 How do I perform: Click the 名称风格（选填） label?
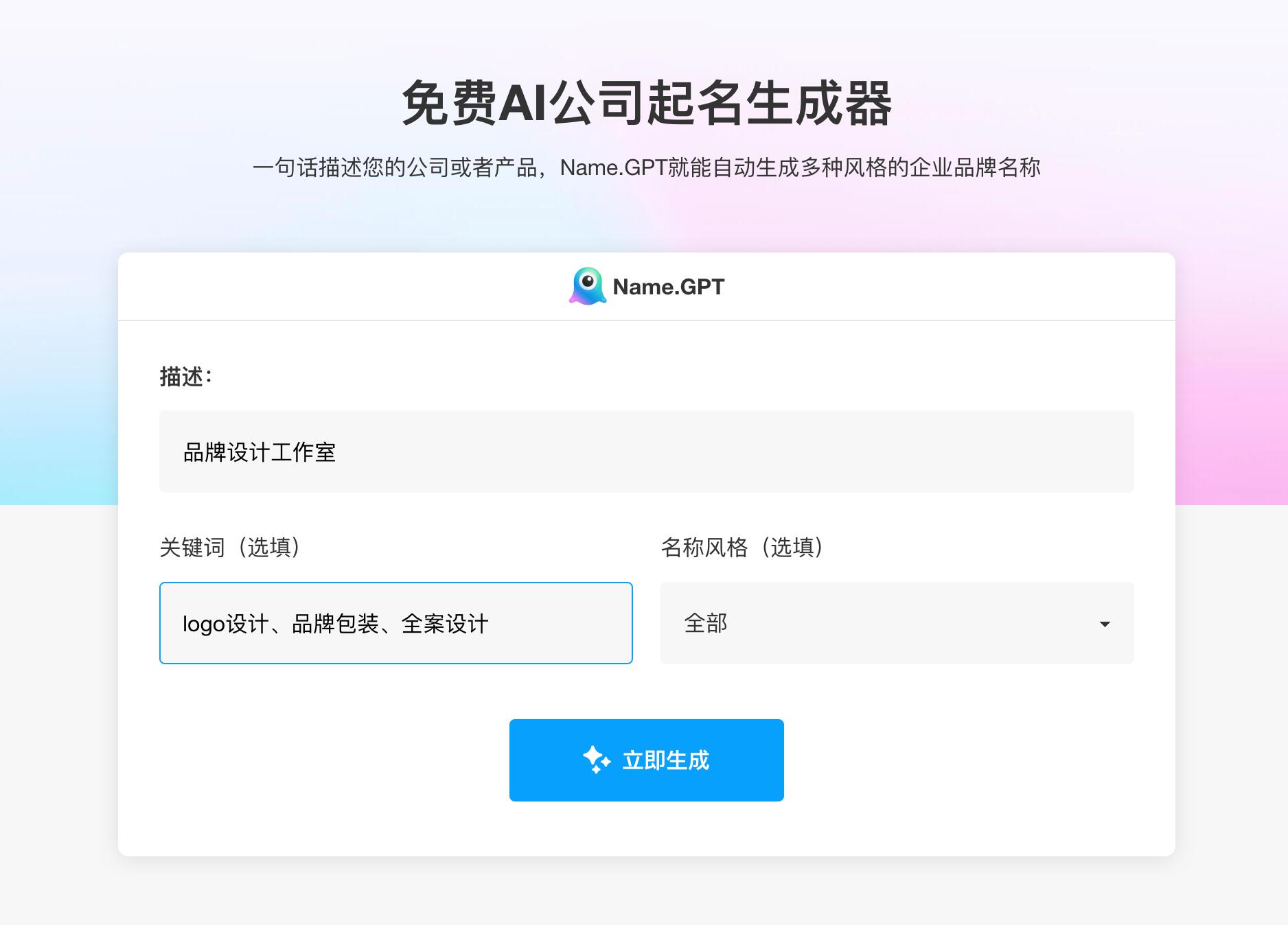pyautogui.click(x=742, y=548)
